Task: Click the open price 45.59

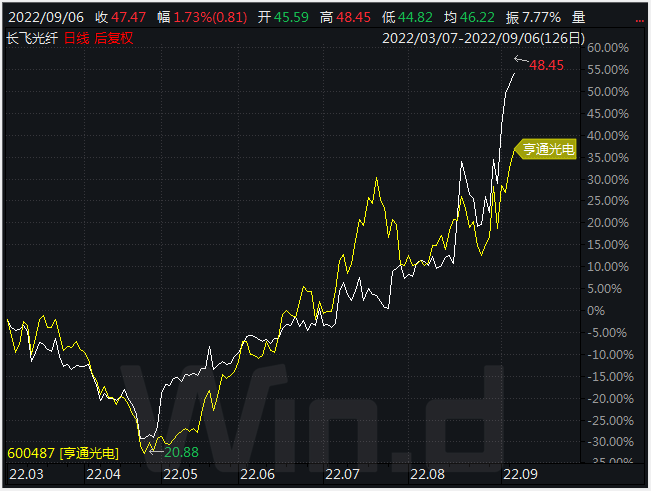Action: (x=291, y=17)
